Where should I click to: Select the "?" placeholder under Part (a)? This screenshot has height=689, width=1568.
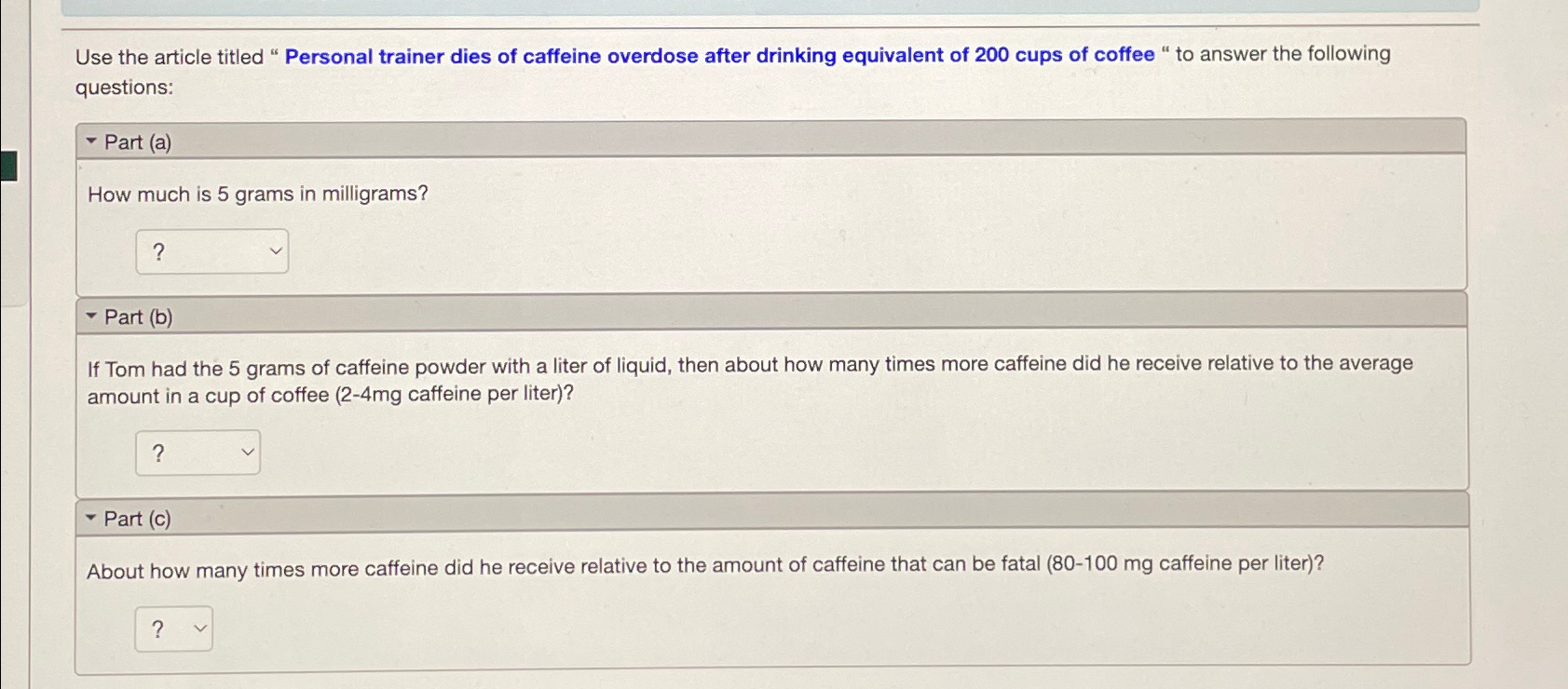tap(158, 250)
